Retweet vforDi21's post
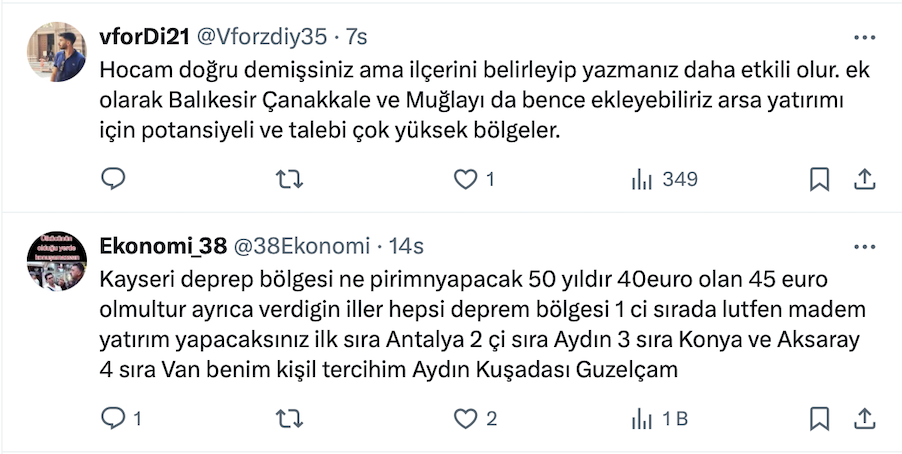The height and width of the screenshot is (454, 902). coord(288,179)
